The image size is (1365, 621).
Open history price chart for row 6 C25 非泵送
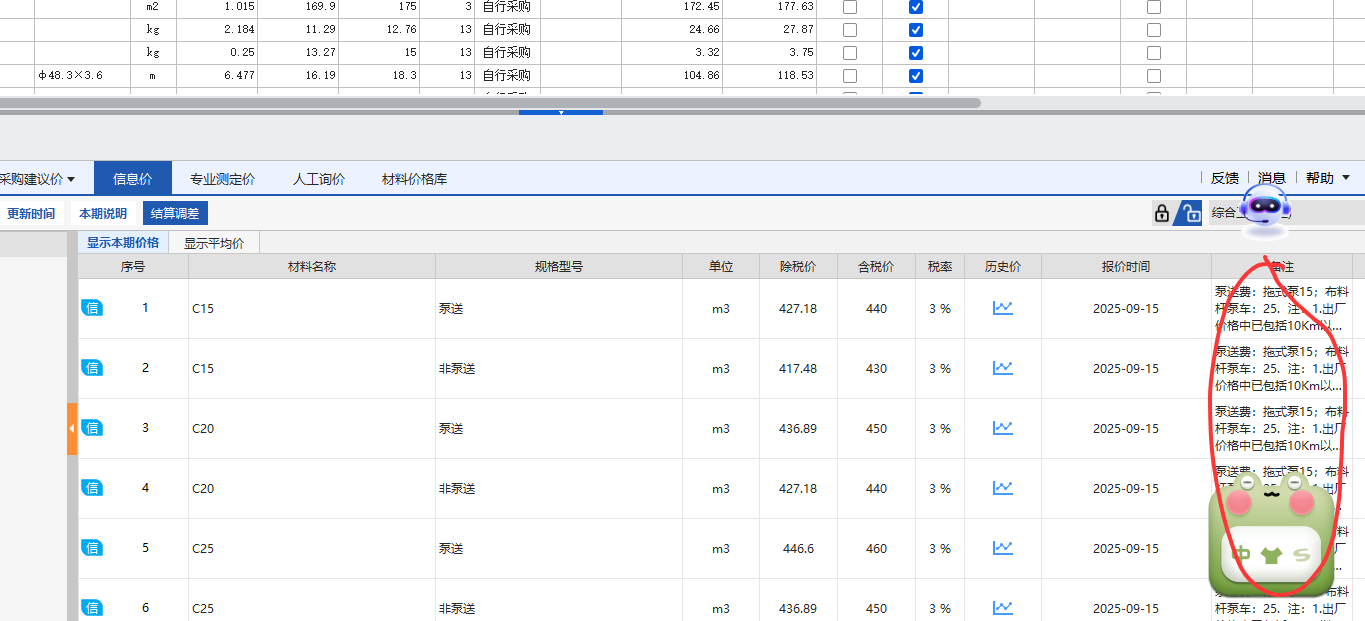(x=1002, y=608)
